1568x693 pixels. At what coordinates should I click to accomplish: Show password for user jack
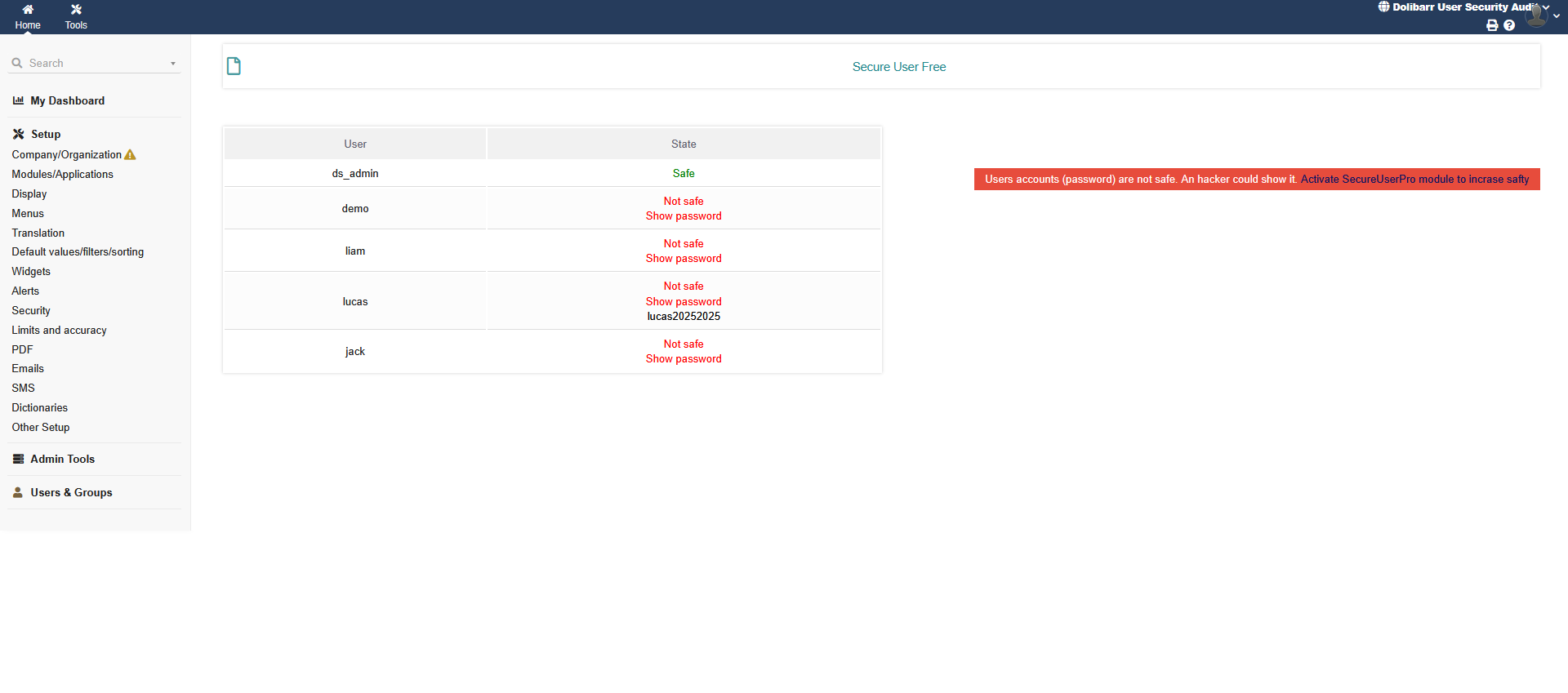(684, 359)
